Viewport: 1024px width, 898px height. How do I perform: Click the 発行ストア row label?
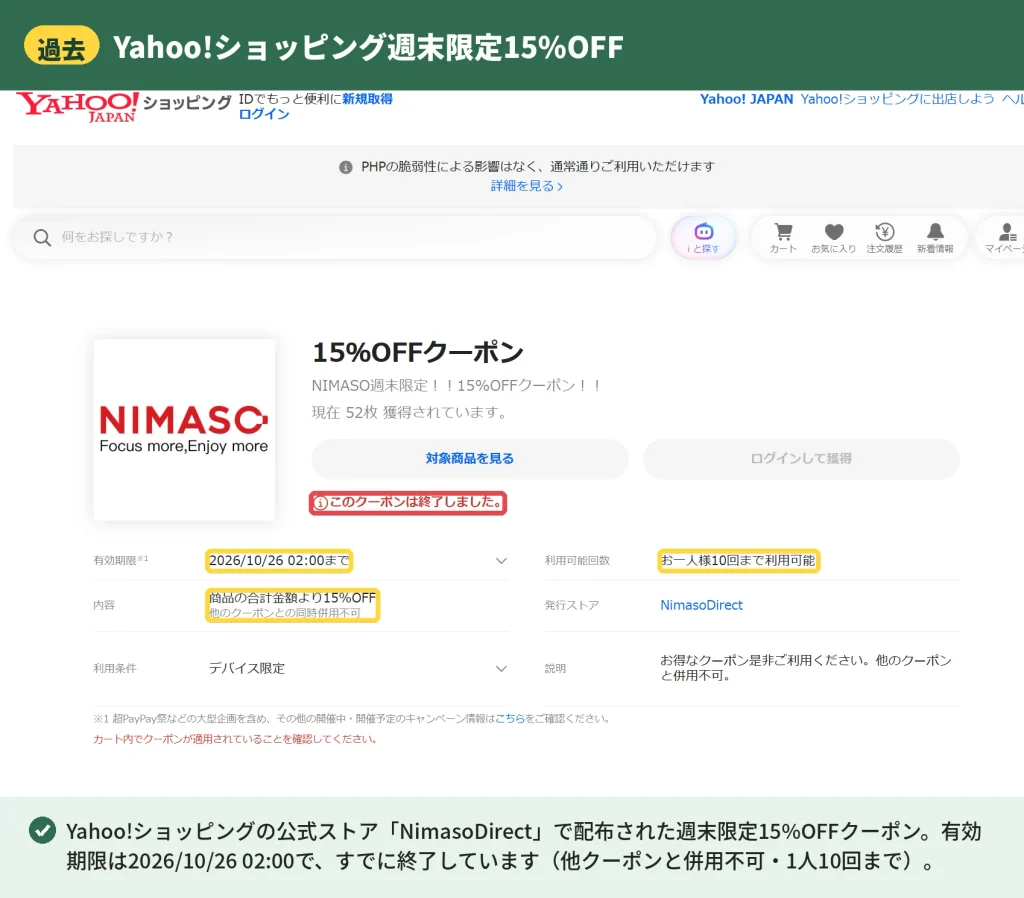pyautogui.click(x=571, y=605)
